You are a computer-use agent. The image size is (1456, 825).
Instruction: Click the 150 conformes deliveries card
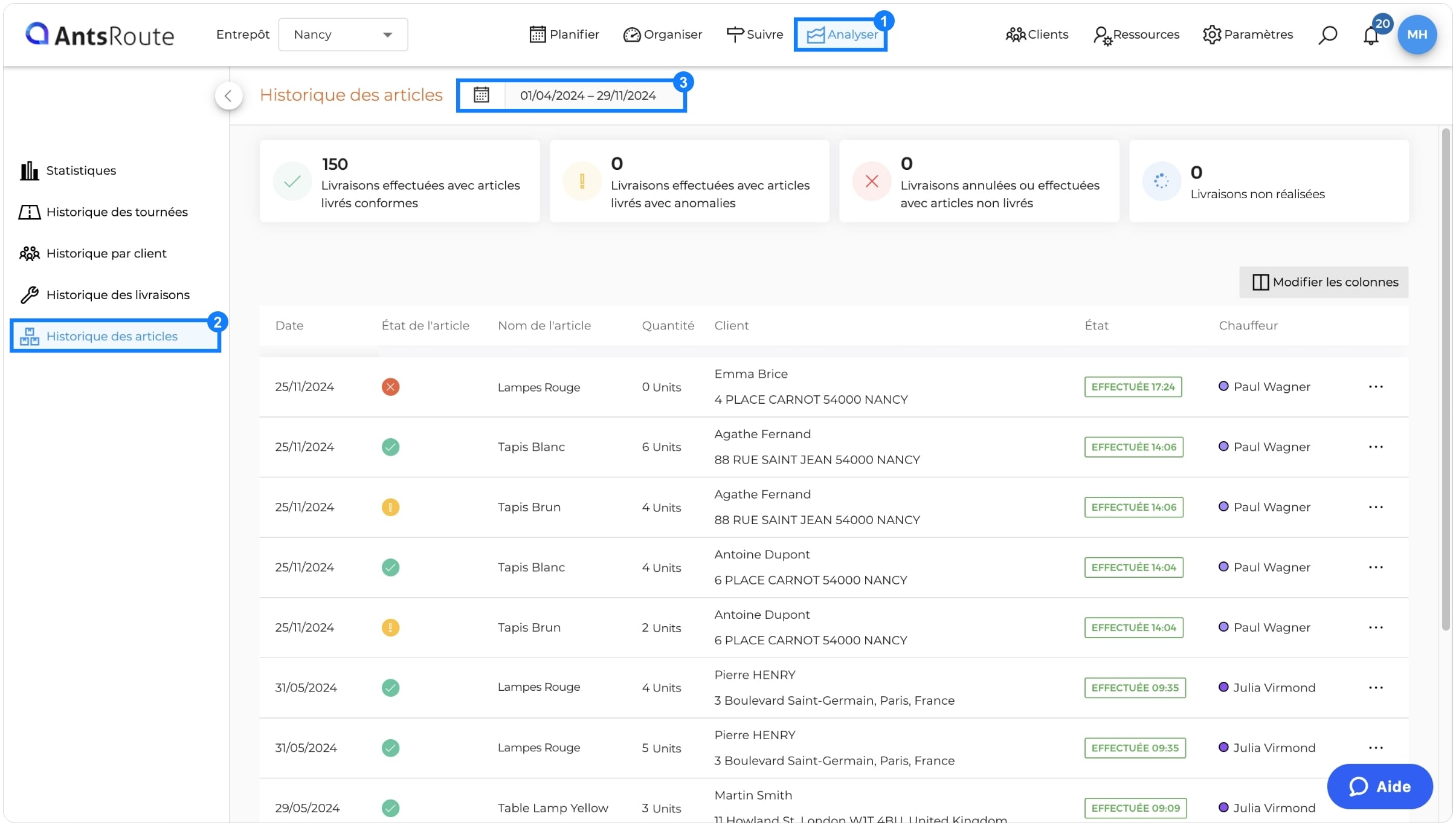point(399,181)
